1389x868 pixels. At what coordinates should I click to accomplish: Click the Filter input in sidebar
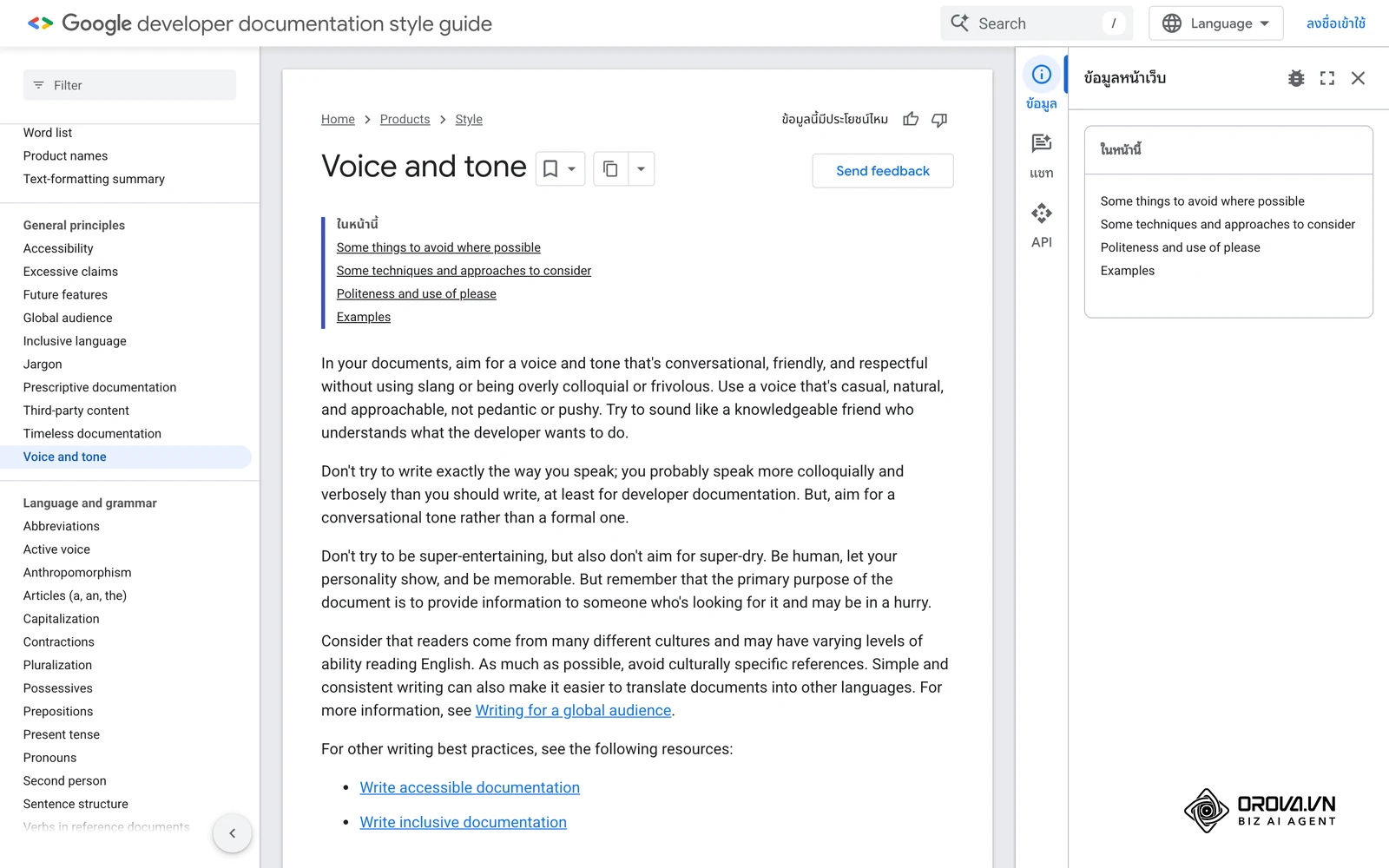129,85
